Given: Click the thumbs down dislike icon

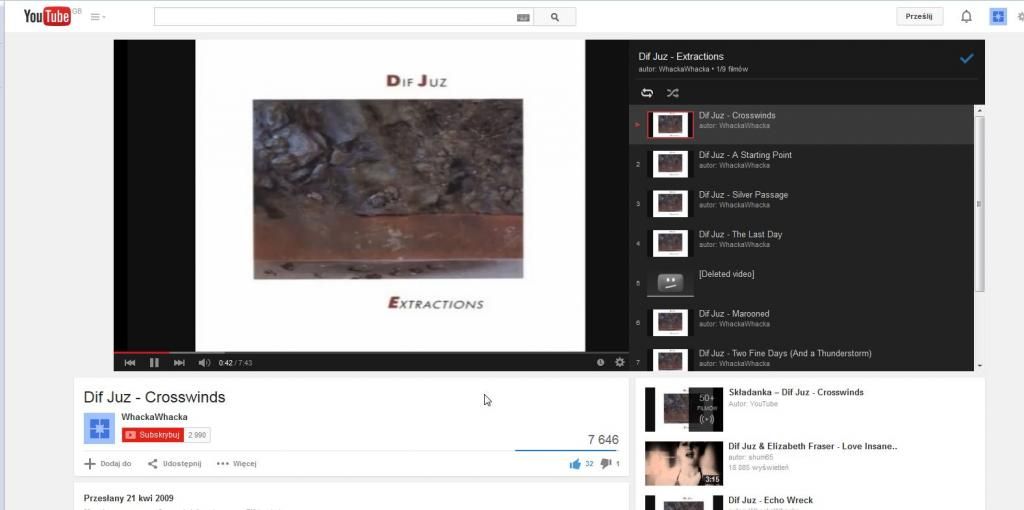Looking at the screenshot, I should pos(605,464).
